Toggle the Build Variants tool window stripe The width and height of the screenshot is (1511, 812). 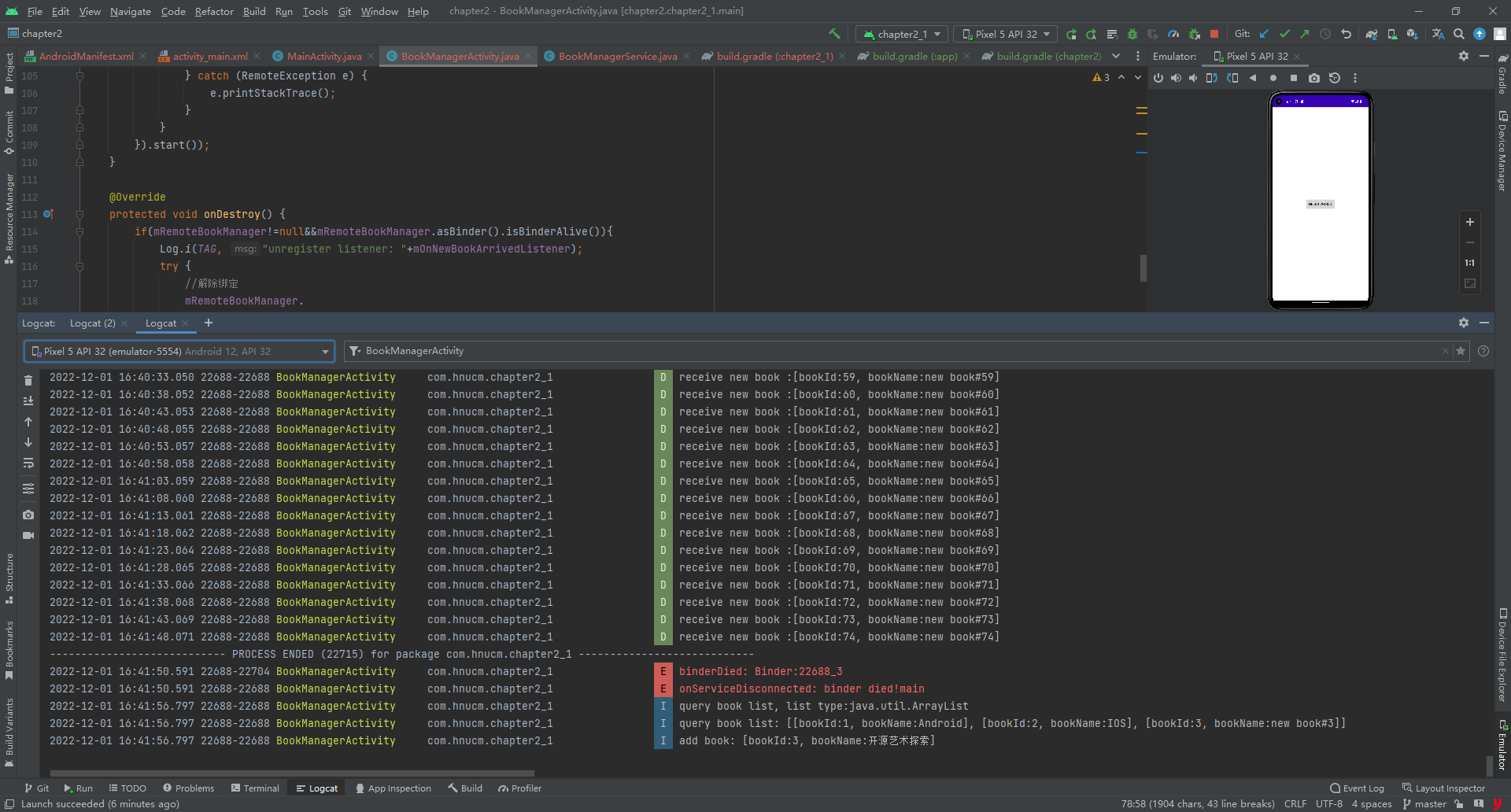coord(9,732)
